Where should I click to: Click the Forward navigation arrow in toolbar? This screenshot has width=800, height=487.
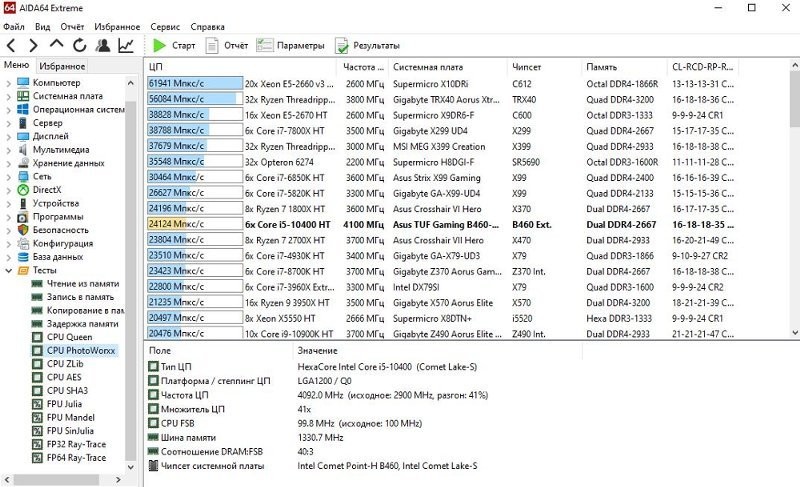coord(33,45)
